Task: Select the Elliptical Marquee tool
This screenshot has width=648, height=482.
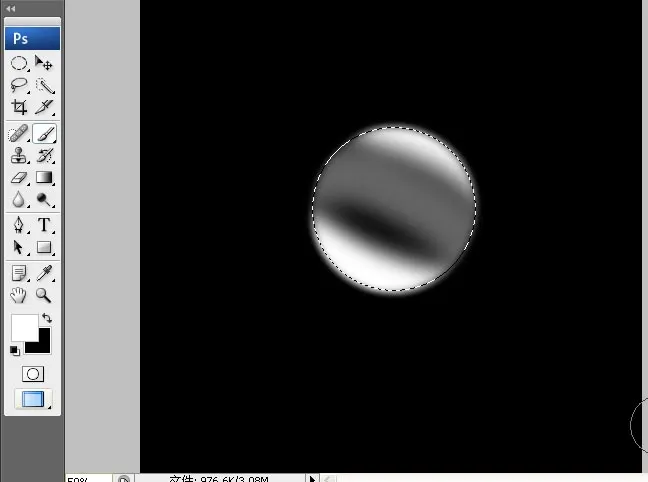Action: pos(19,63)
